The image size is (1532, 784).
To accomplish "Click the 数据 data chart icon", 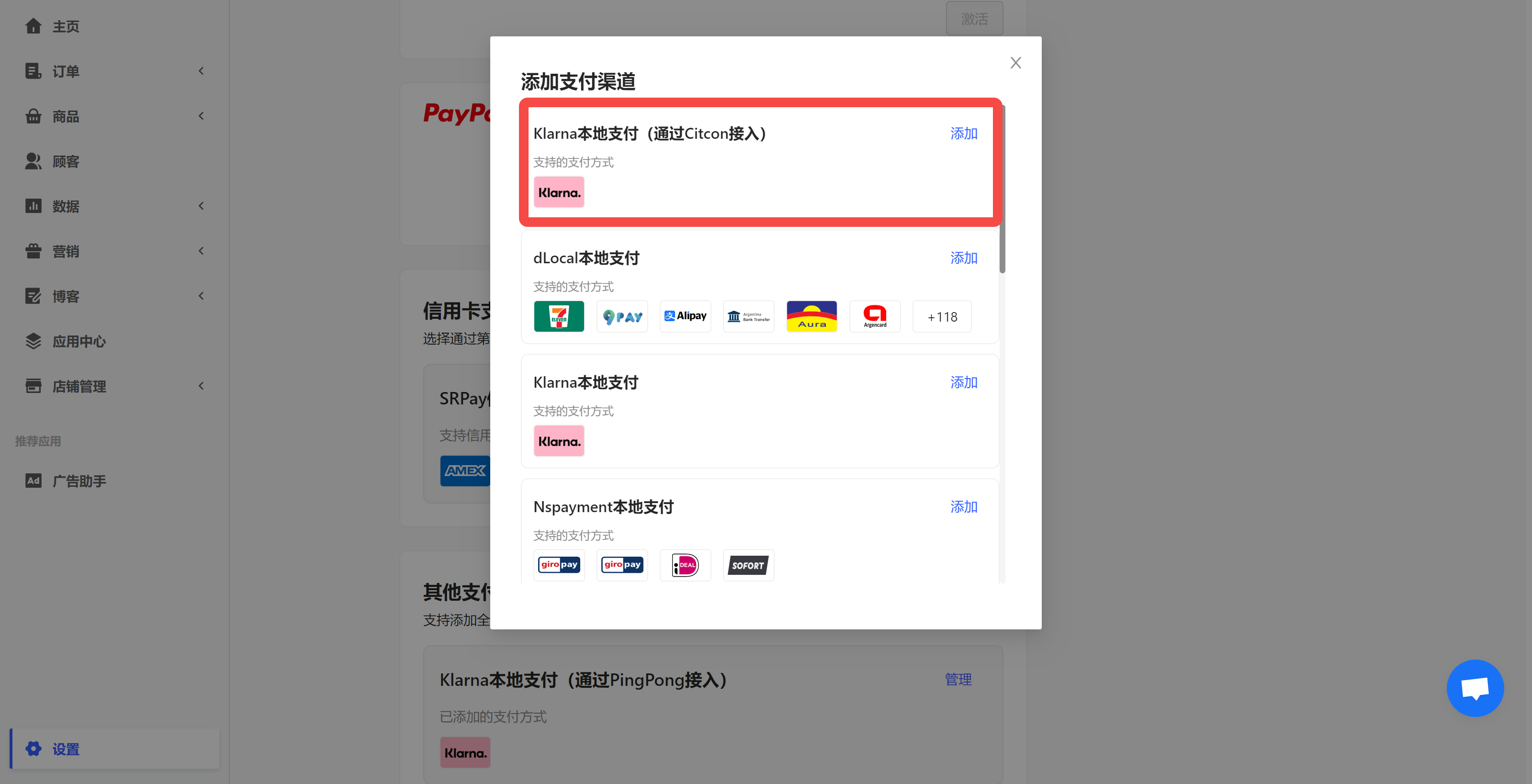I will click(x=34, y=206).
